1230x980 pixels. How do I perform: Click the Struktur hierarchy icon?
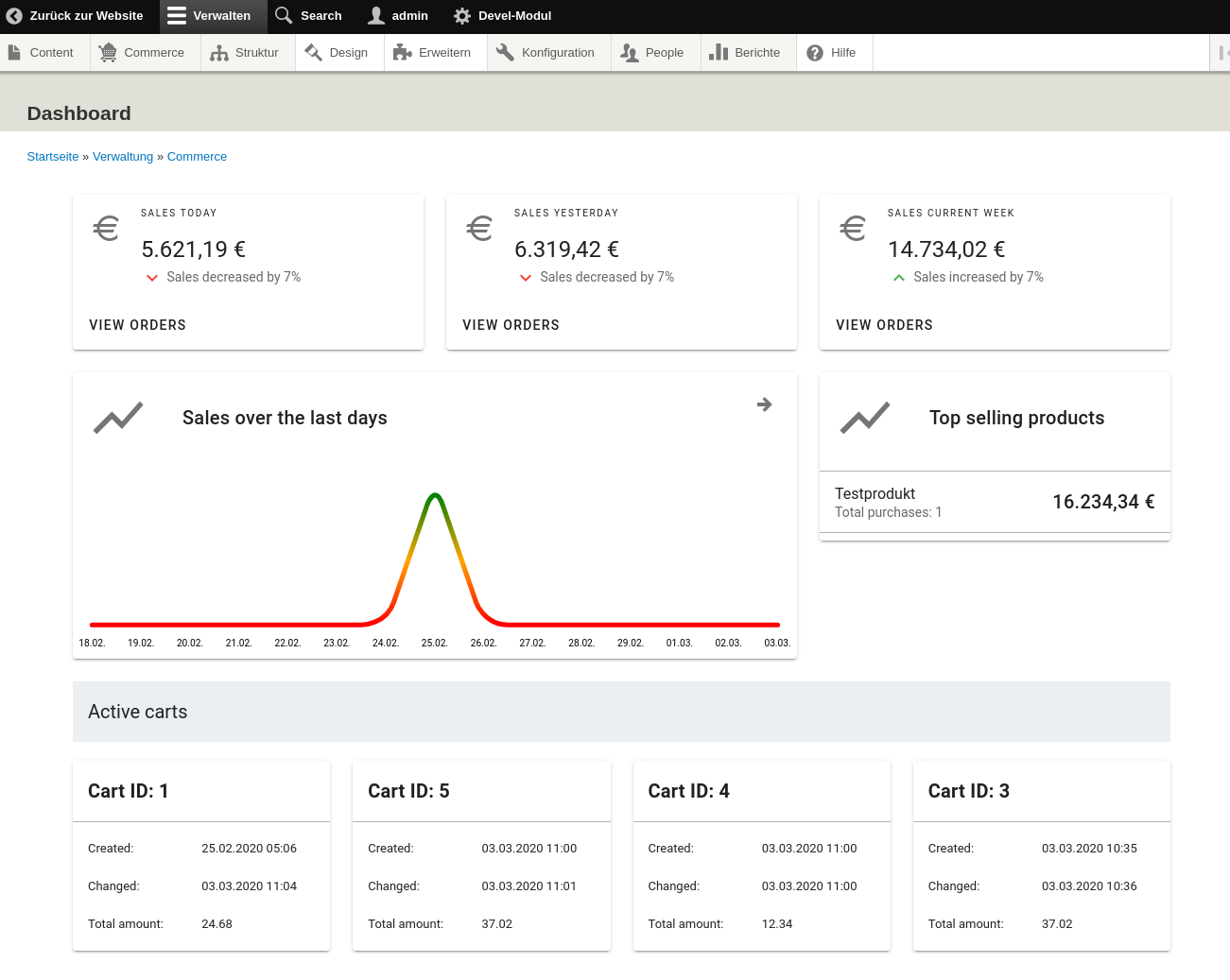[x=219, y=53]
